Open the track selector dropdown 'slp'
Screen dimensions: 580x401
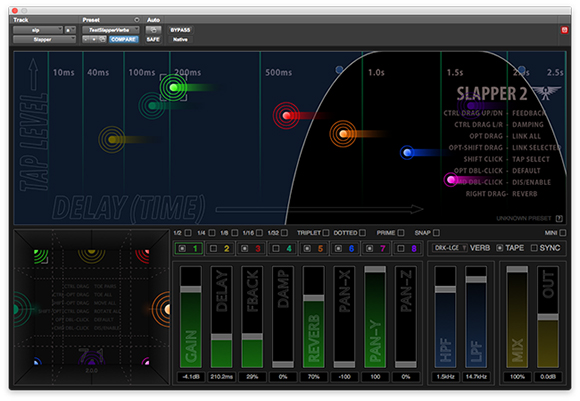click(x=38, y=30)
